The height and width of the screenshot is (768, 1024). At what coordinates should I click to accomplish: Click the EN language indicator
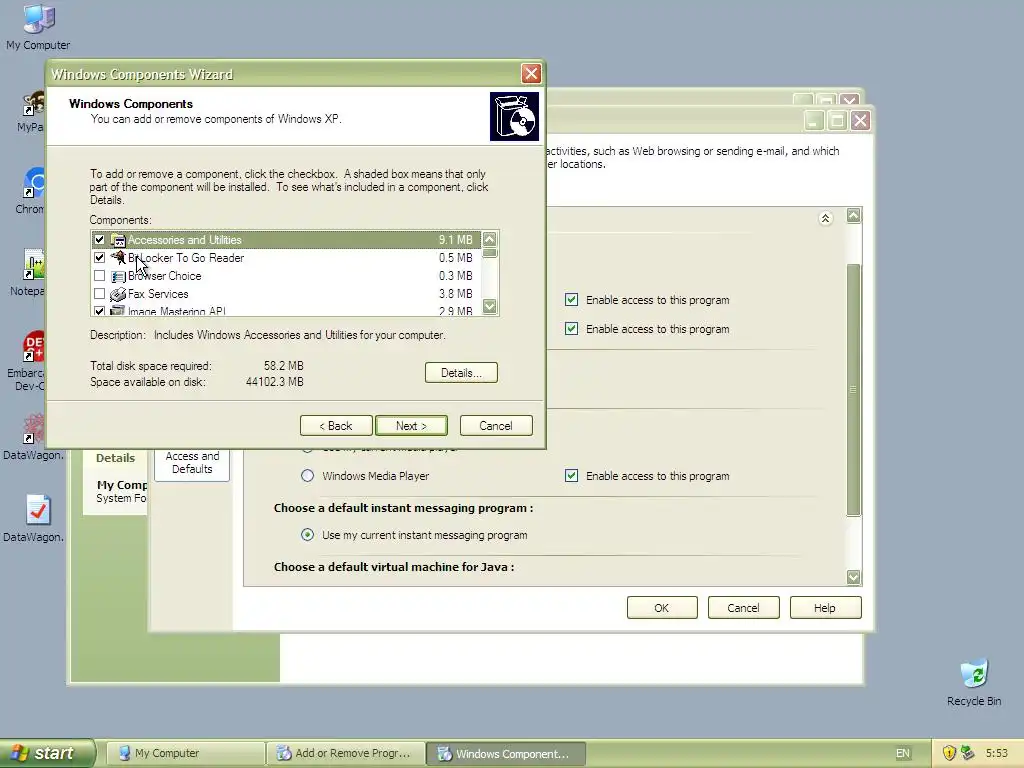[903, 753]
